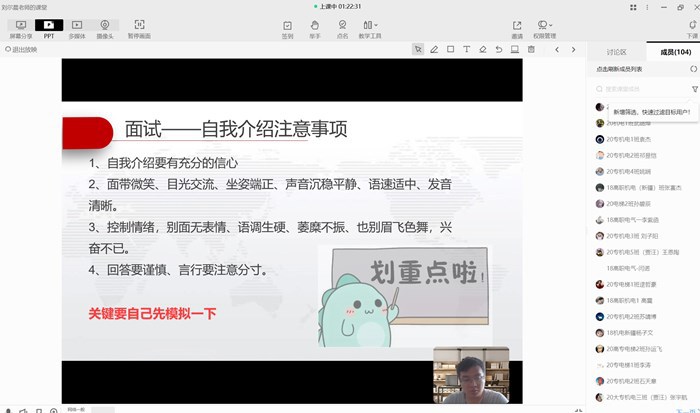Image resolution: width=700 pixels, height=413 pixels.
Task: Toggle 暂停画面 pause screen
Action: click(139, 26)
